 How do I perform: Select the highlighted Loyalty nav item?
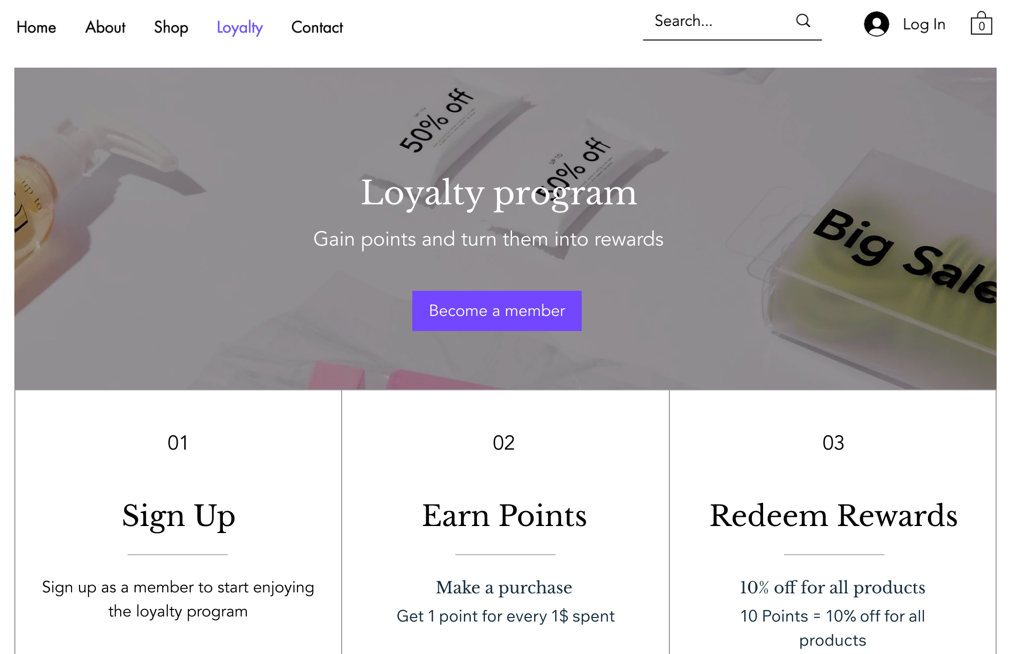(239, 27)
